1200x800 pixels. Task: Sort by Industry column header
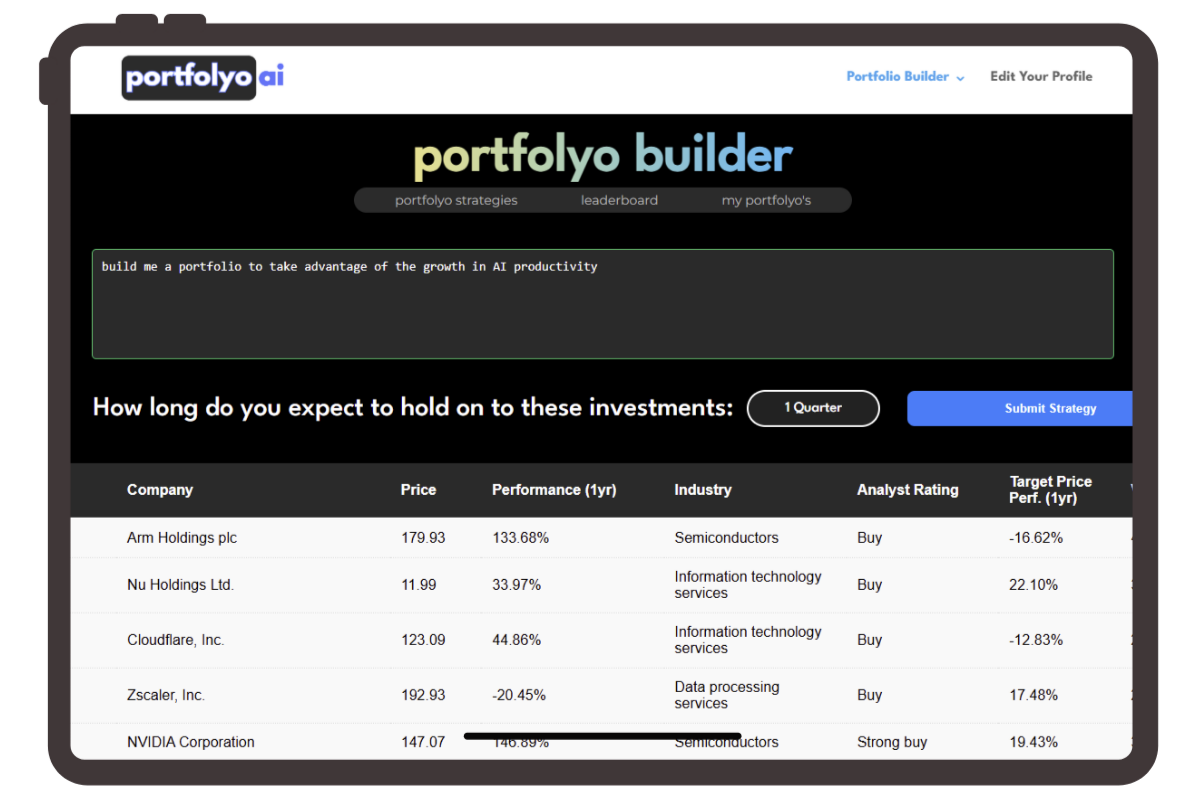click(703, 490)
